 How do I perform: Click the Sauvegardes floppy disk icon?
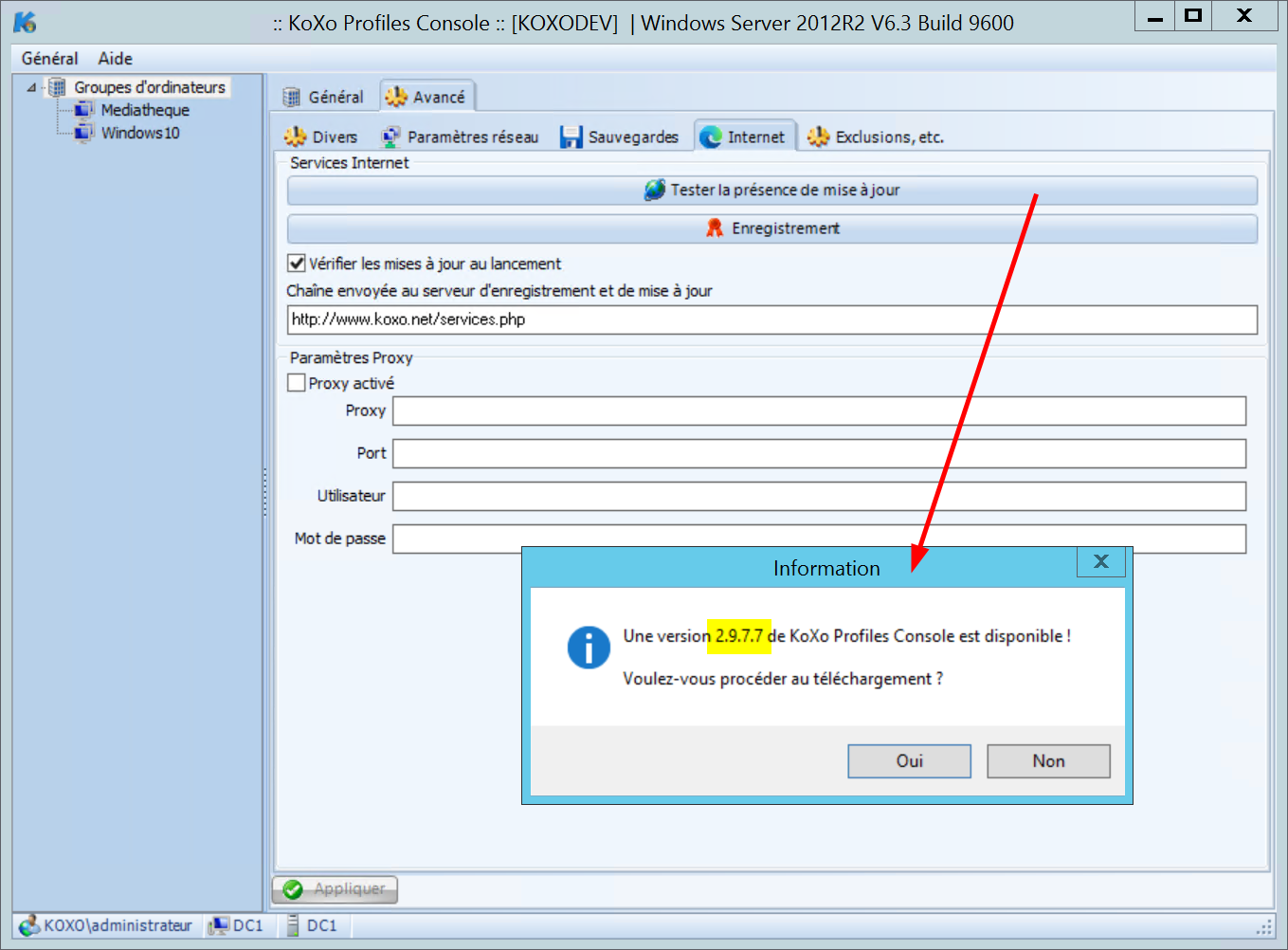tap(571, 137)
